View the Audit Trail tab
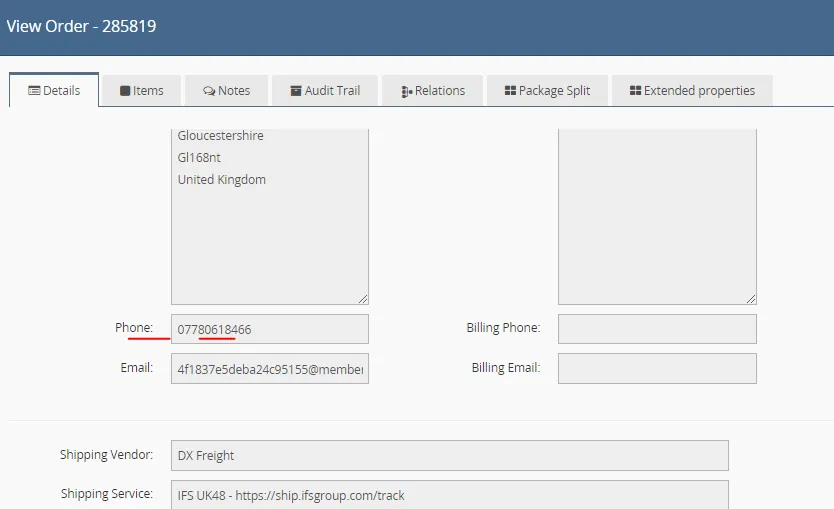 point(325,91)
